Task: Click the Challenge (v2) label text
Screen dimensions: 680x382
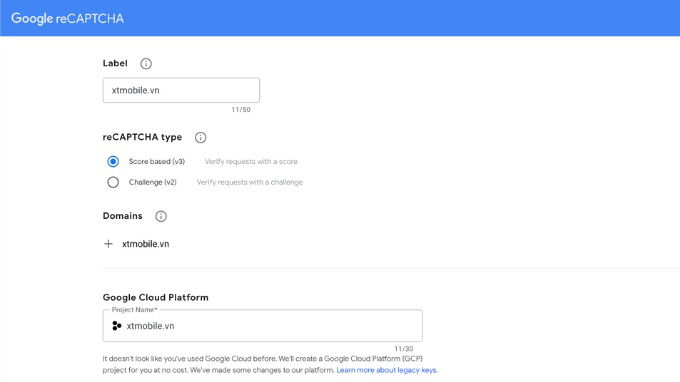Action: (x=153, y=182)
